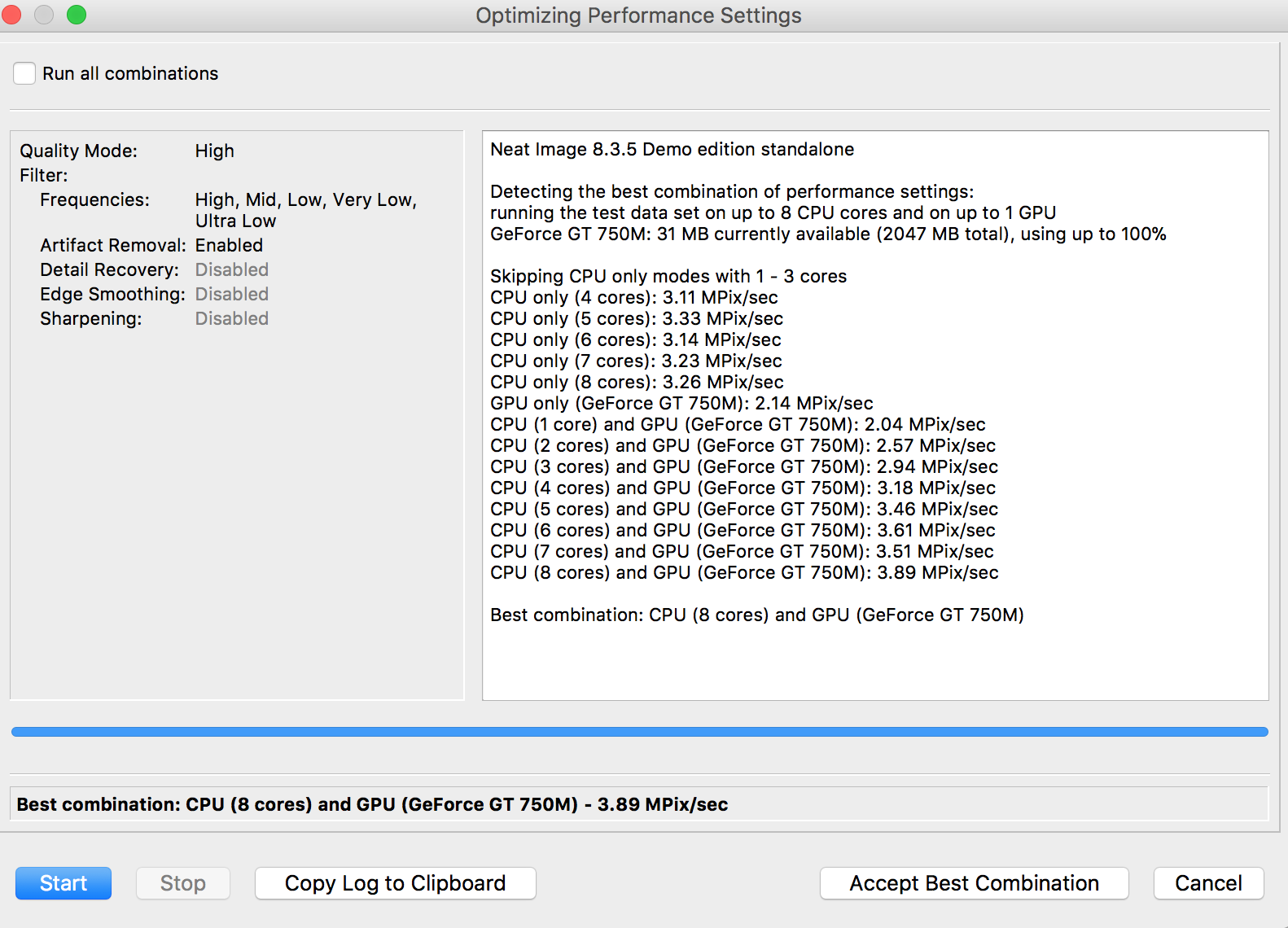This screenshot has height=928, width=1288.
Task: Copy Log to Clipboard
Action: coord(396,883)
